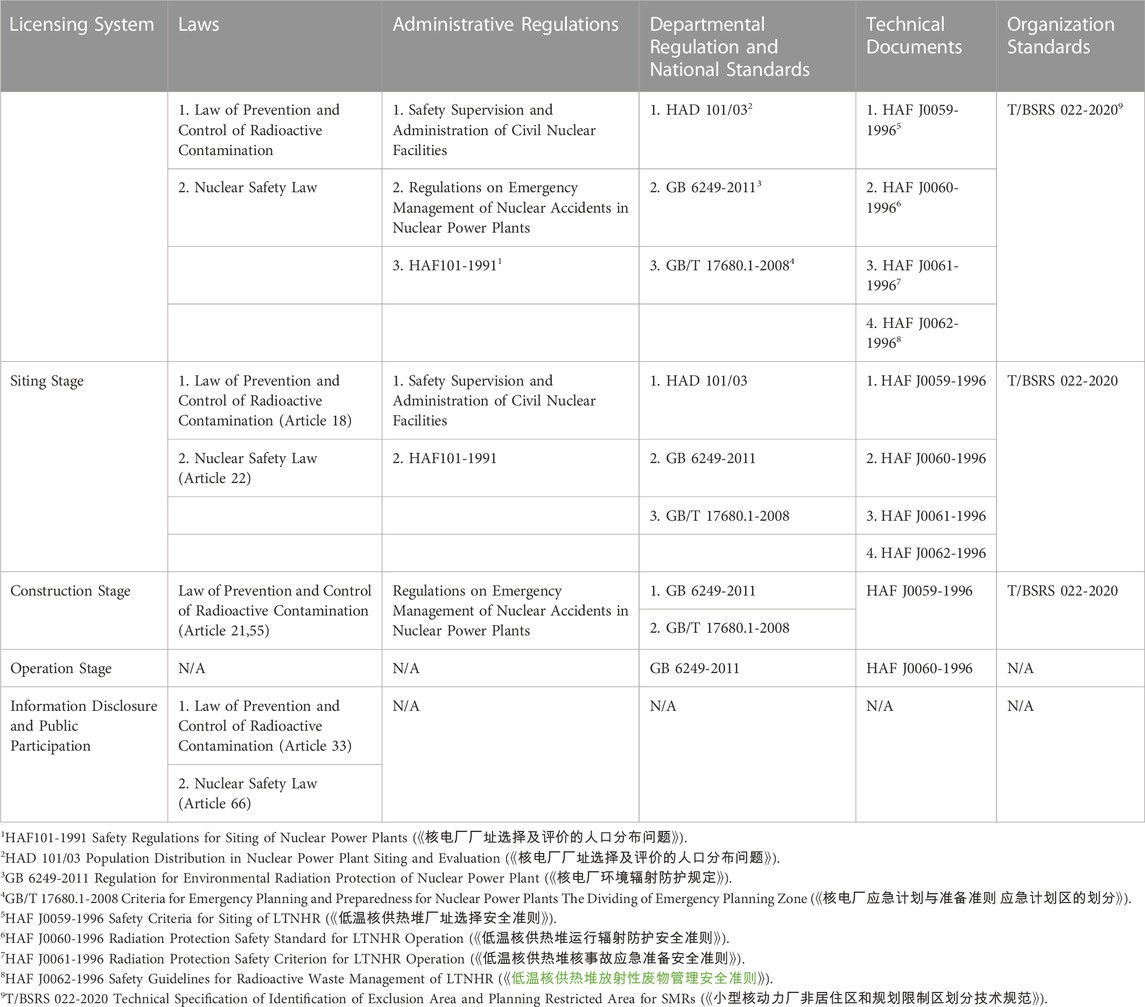1145x1007 pixels.
Task: Click 'GB 6249-2011' in Operation Stage row
Action: [x=694, y=668]
